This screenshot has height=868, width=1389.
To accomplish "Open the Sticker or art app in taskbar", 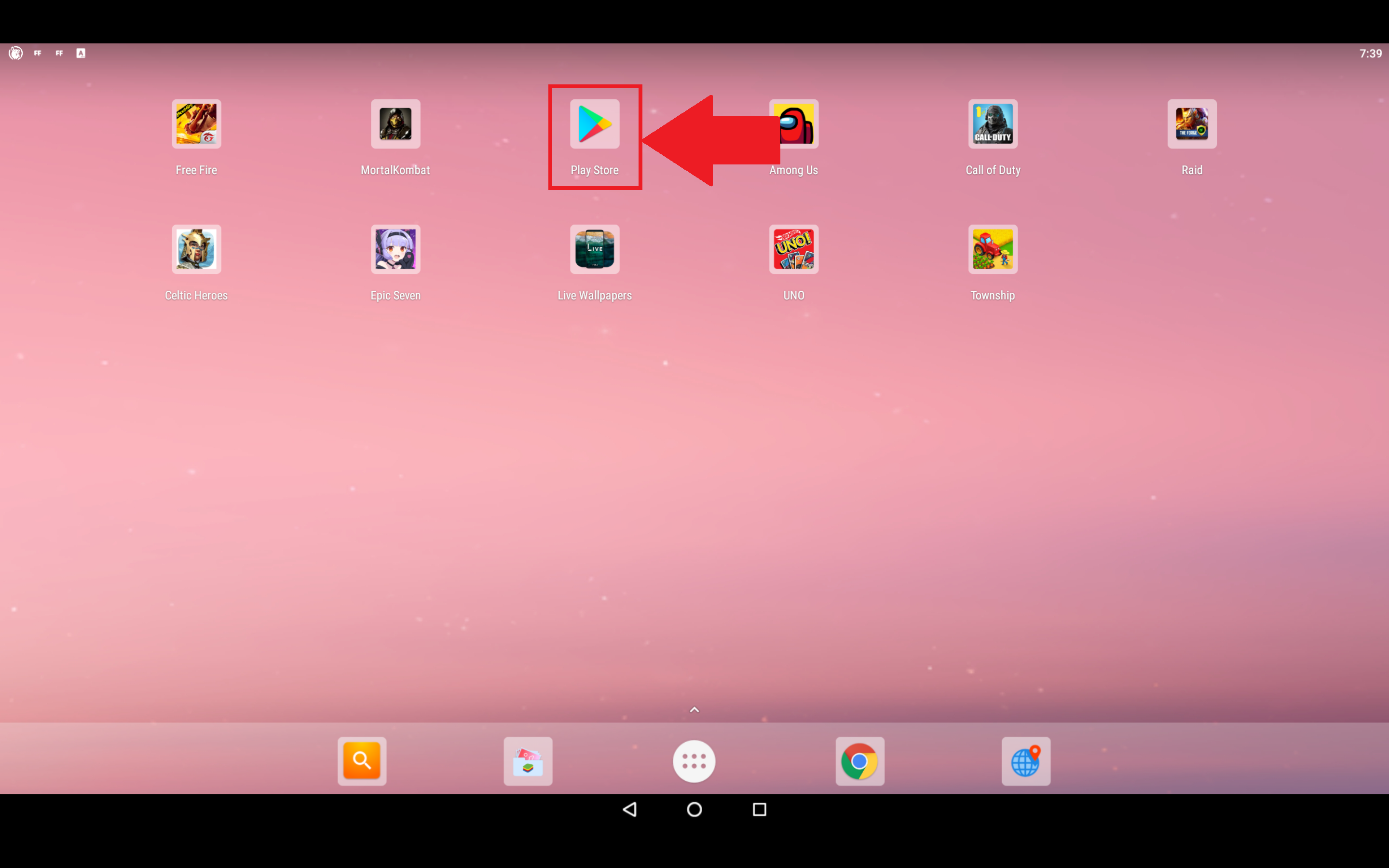I will pos(528,761).
